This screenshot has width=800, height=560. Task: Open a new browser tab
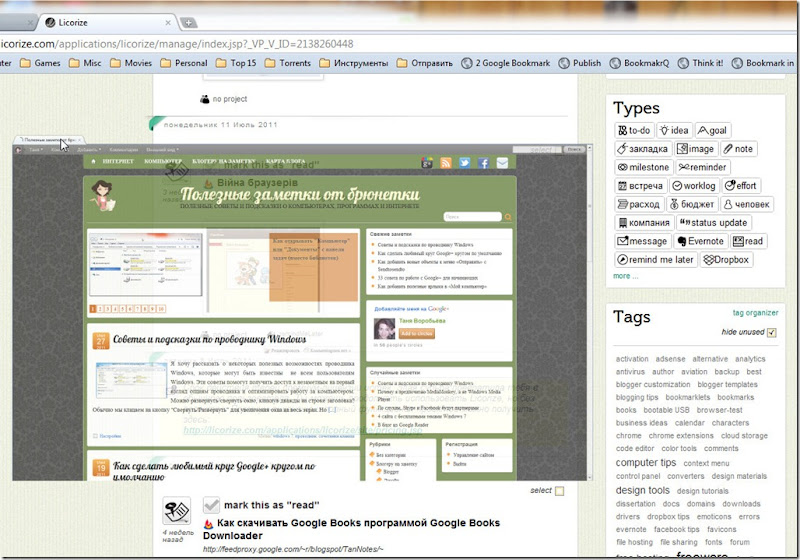(188, 22)
